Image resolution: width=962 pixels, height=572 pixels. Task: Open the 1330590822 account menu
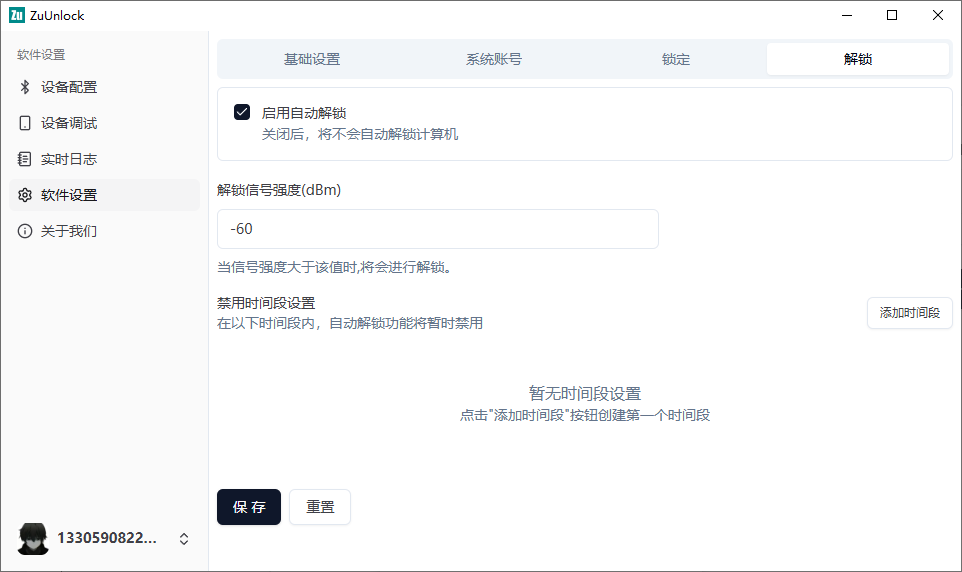click(x=107, y=538)
